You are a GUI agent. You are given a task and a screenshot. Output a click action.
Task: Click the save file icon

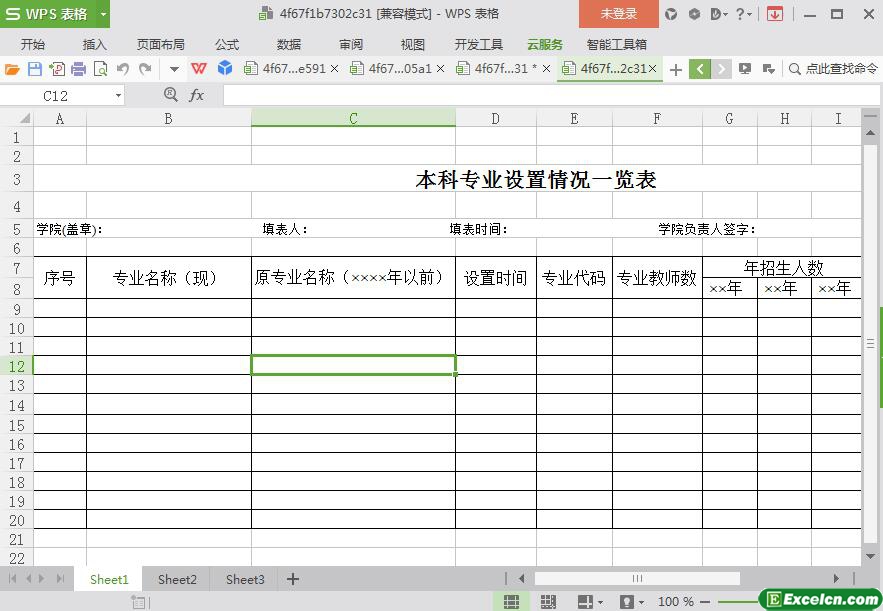click(x=34, y=69)
